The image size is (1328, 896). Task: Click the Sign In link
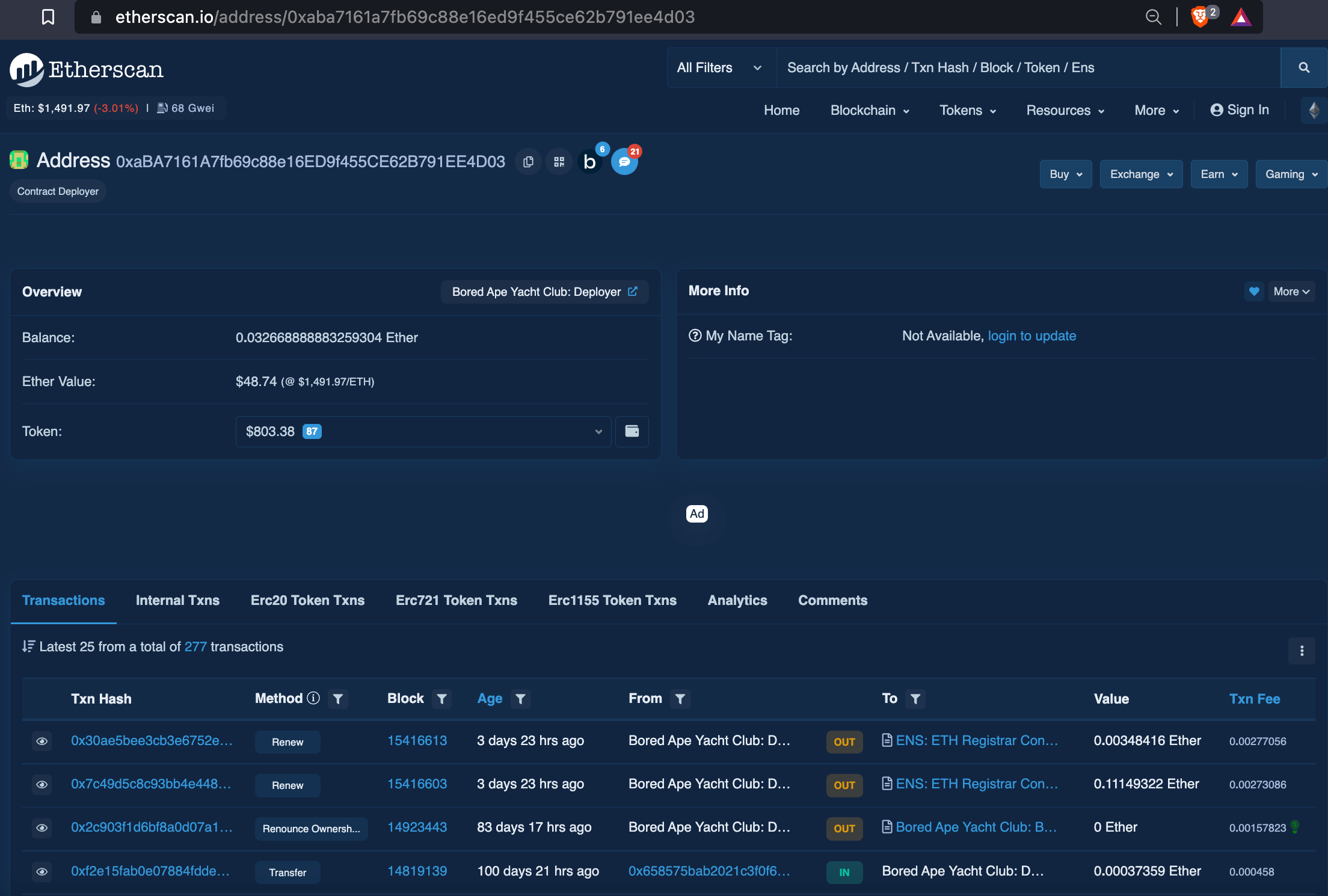point(1240,110)
